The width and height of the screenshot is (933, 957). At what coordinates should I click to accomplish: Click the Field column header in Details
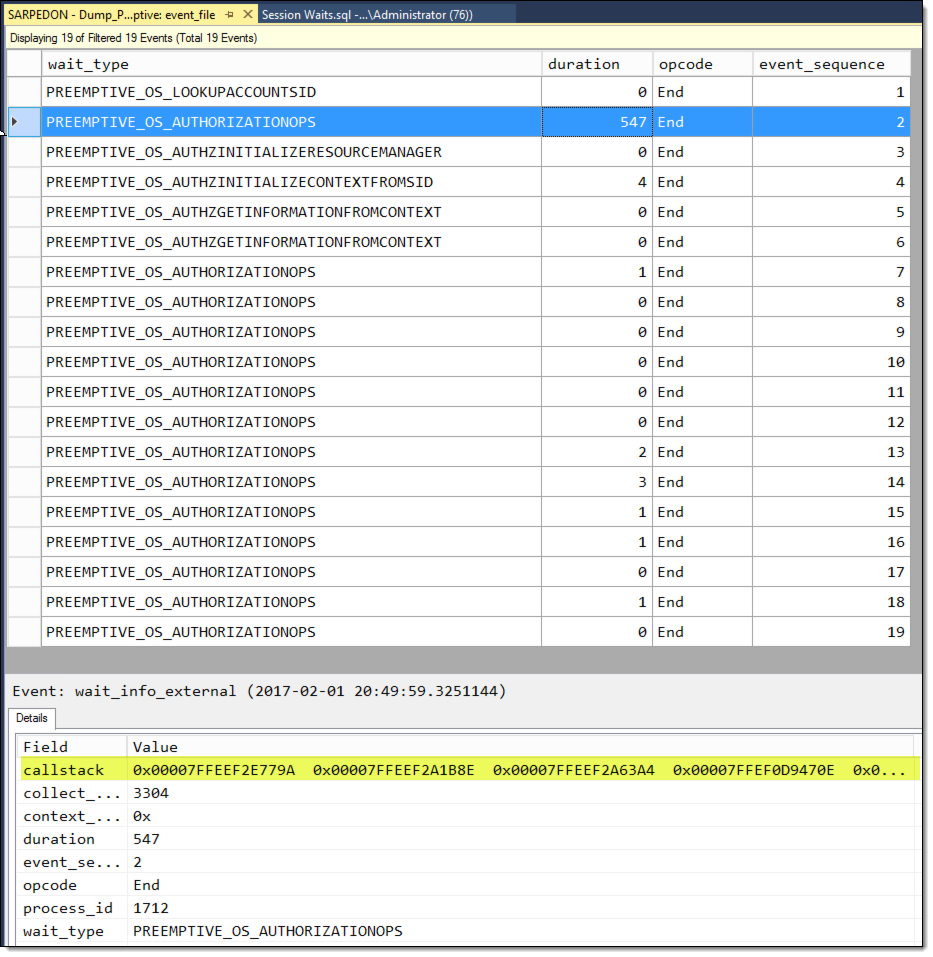[x=72, y=747]
